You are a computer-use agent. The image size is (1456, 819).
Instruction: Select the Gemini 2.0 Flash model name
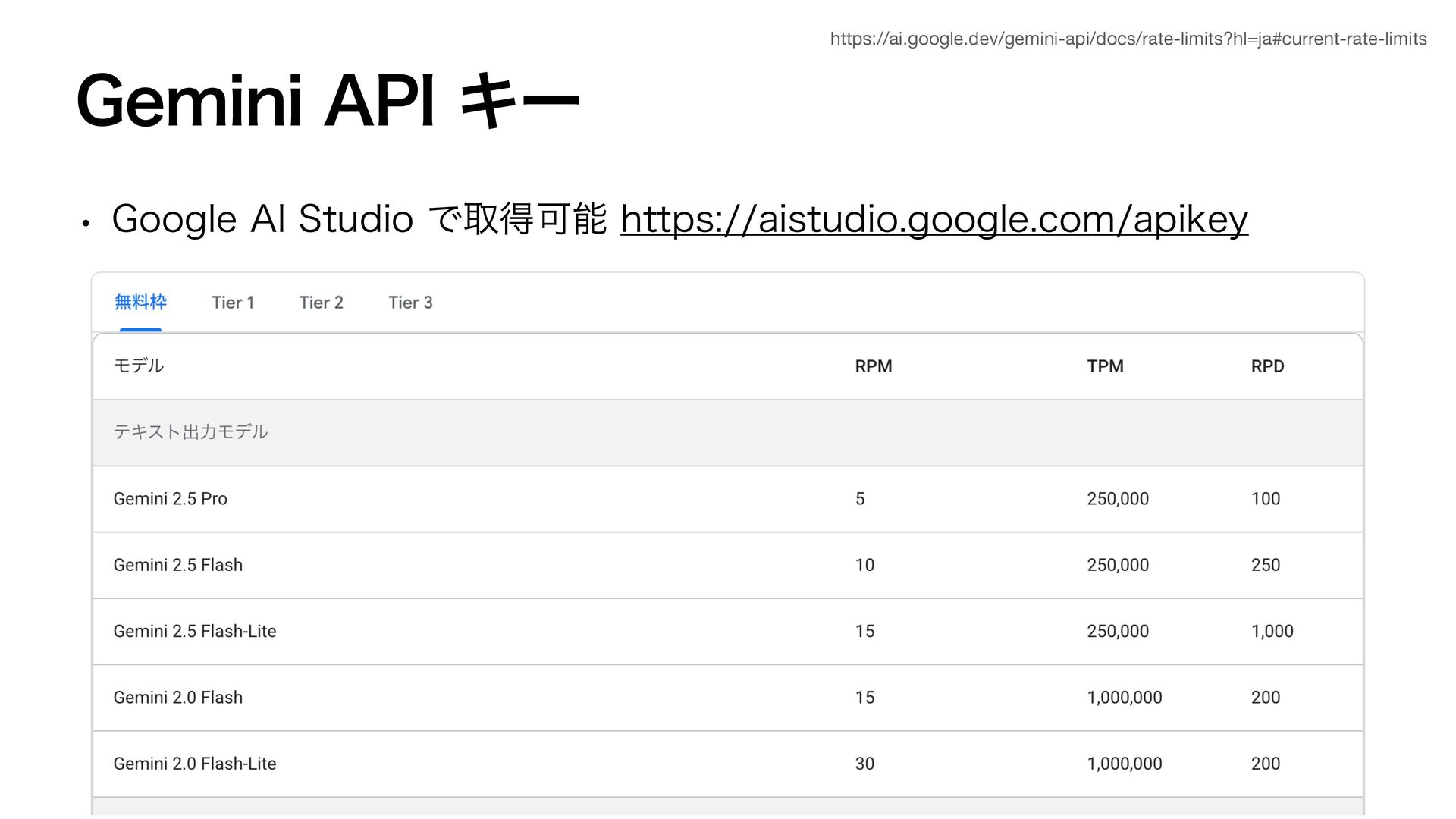tap(178, 698)
